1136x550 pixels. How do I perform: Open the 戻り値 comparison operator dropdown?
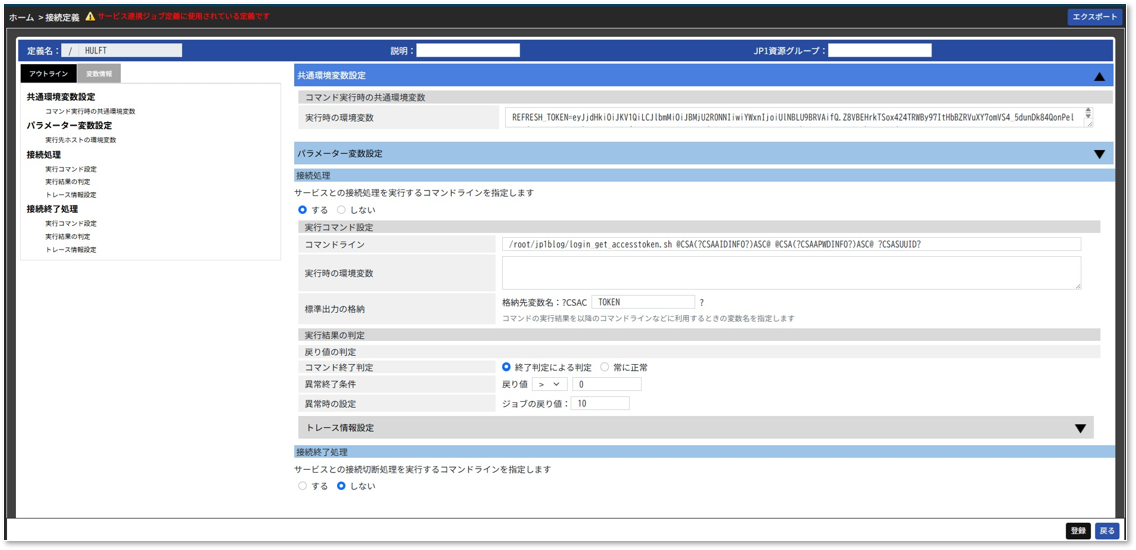tap(550, 384)
